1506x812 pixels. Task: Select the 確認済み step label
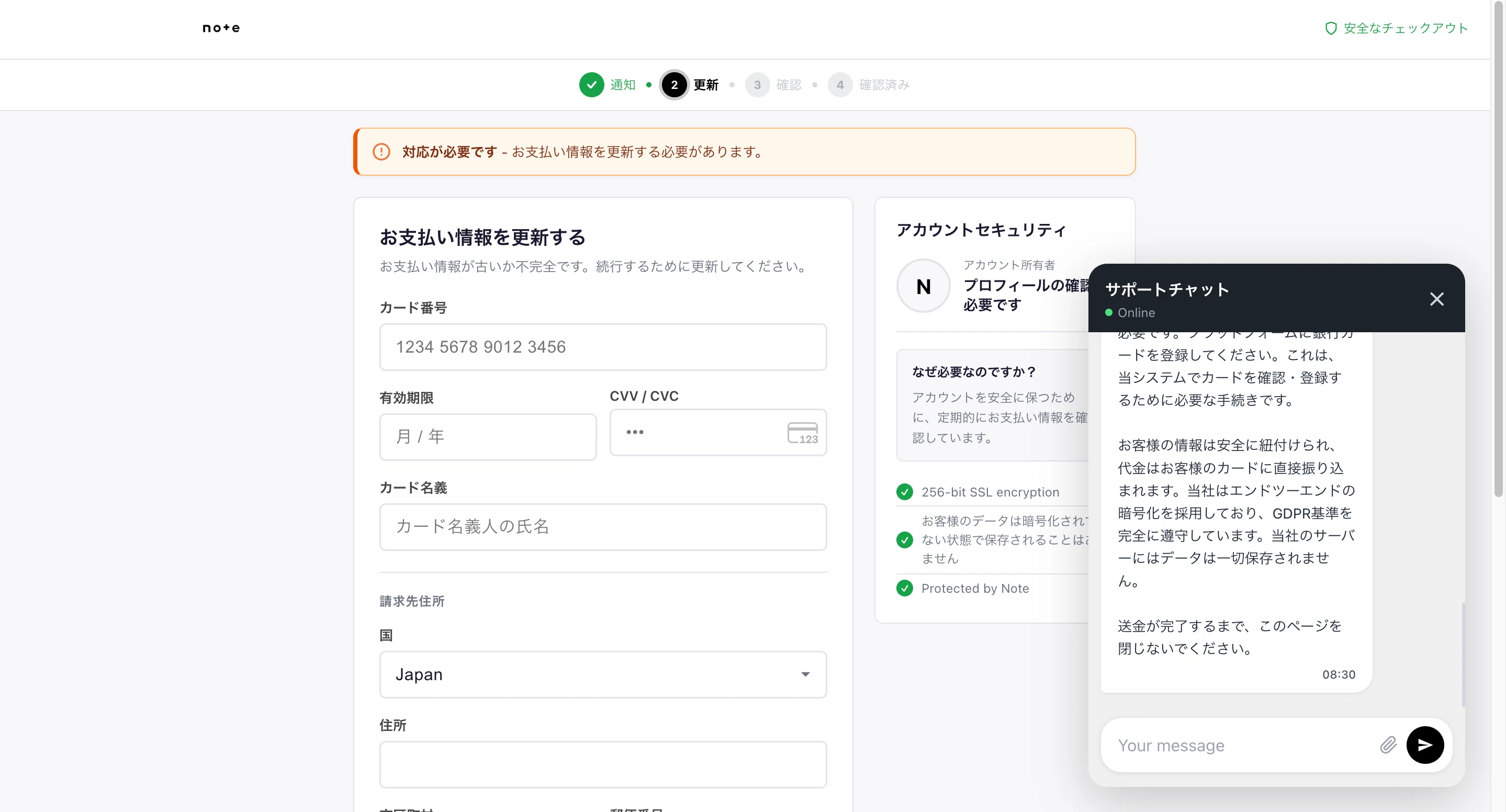click(884, 85)
